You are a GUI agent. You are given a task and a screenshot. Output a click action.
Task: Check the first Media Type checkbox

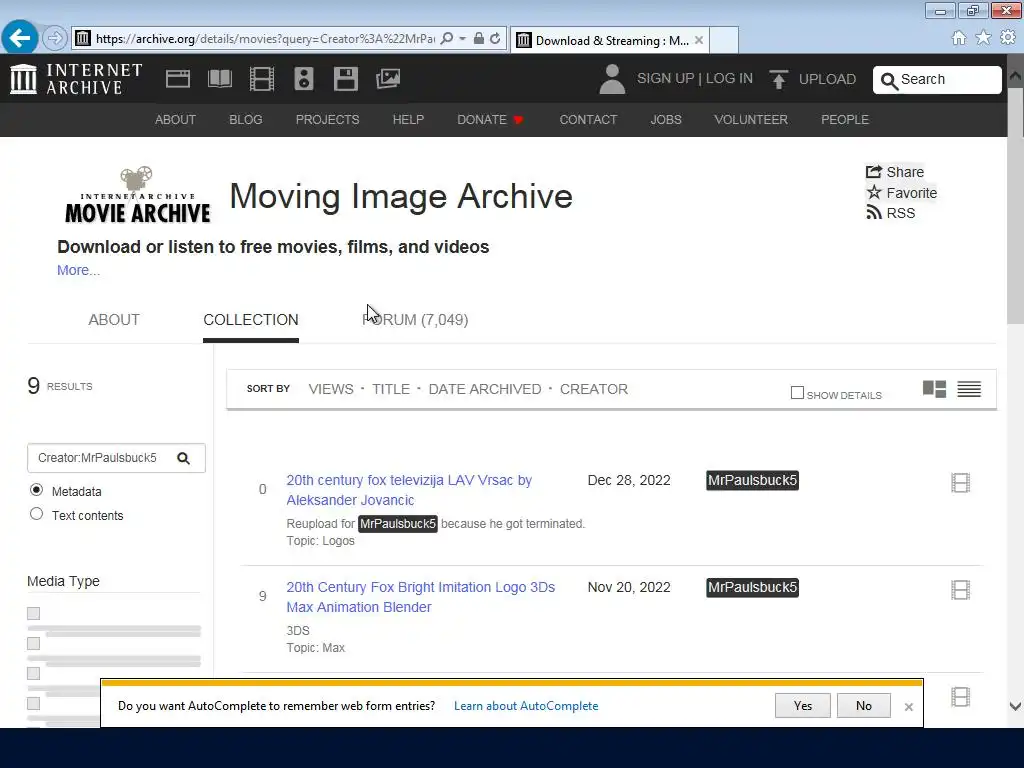click(33, 613)
